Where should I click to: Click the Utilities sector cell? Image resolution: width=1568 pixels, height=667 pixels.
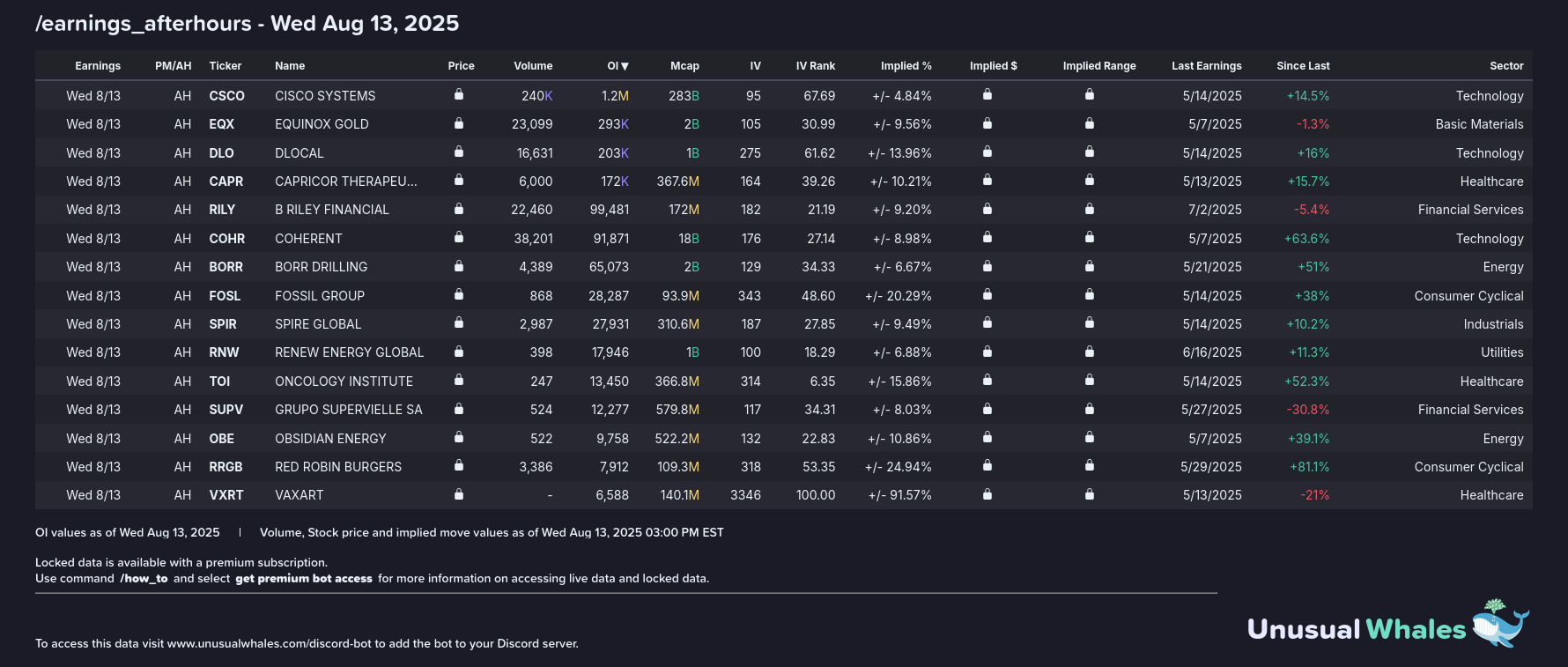(1502, 352)
